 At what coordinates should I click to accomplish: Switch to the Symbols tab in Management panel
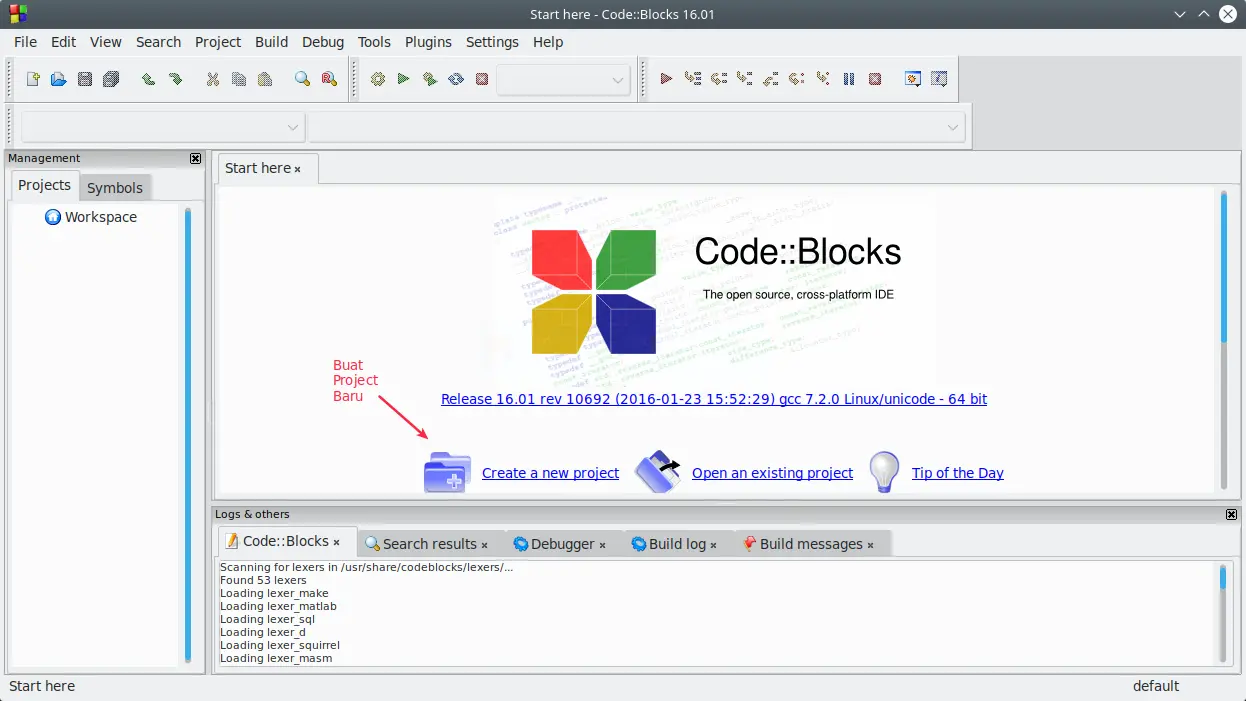tap(114, 187)
